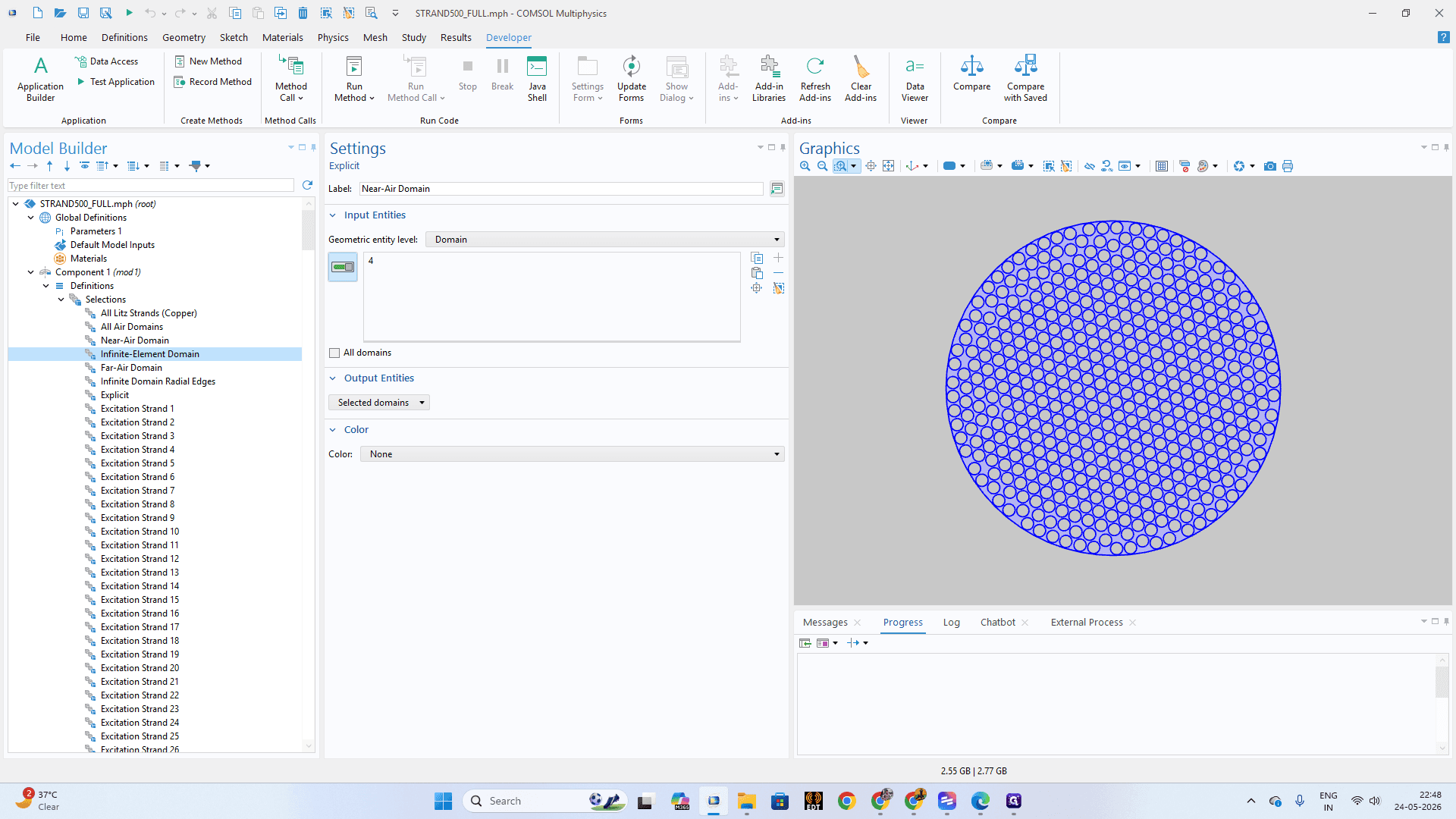Click Update Forms icon
Viewport: 1456px width, 819px height.
point(631,78)
